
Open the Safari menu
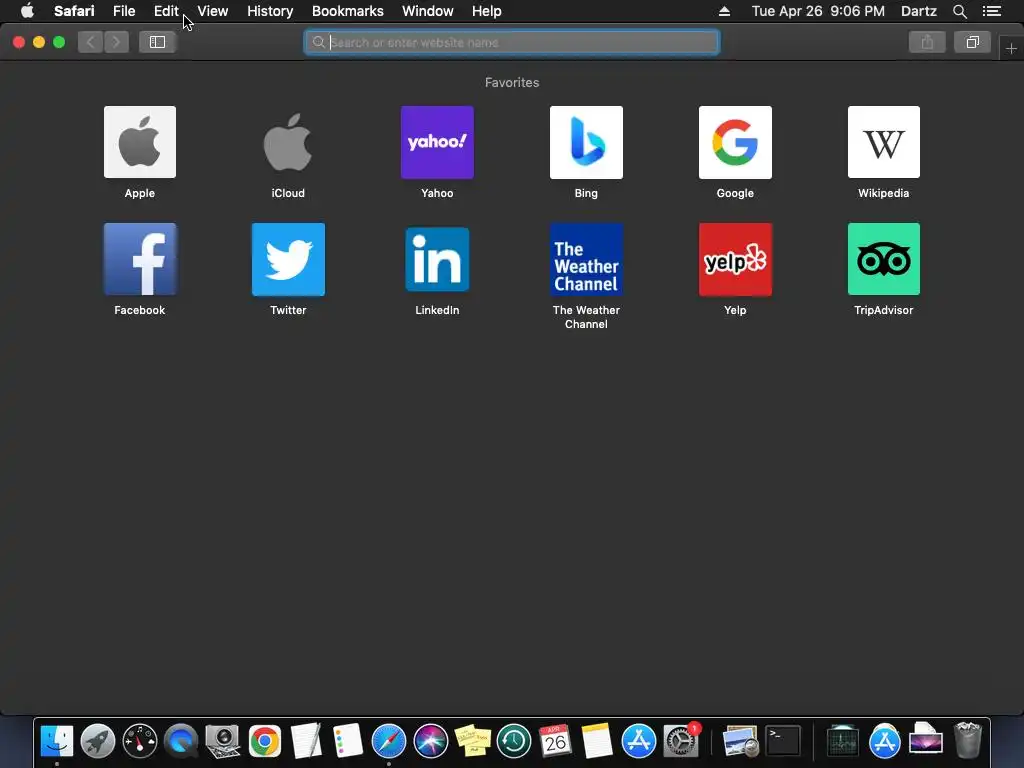coord(74,11)
